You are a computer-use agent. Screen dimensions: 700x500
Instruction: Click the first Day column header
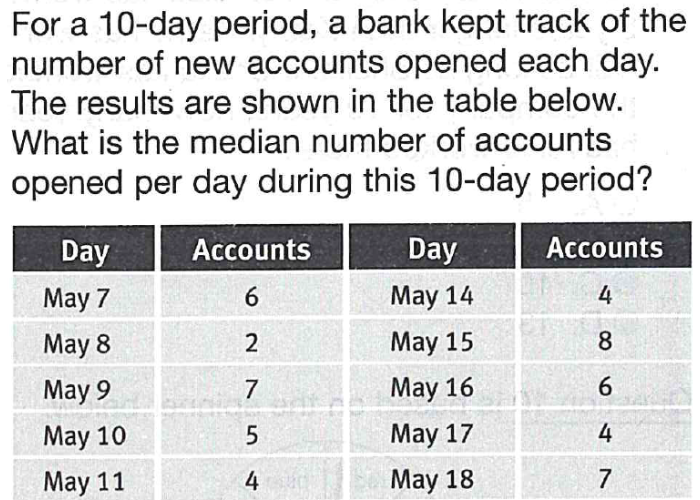click(85, 251)
